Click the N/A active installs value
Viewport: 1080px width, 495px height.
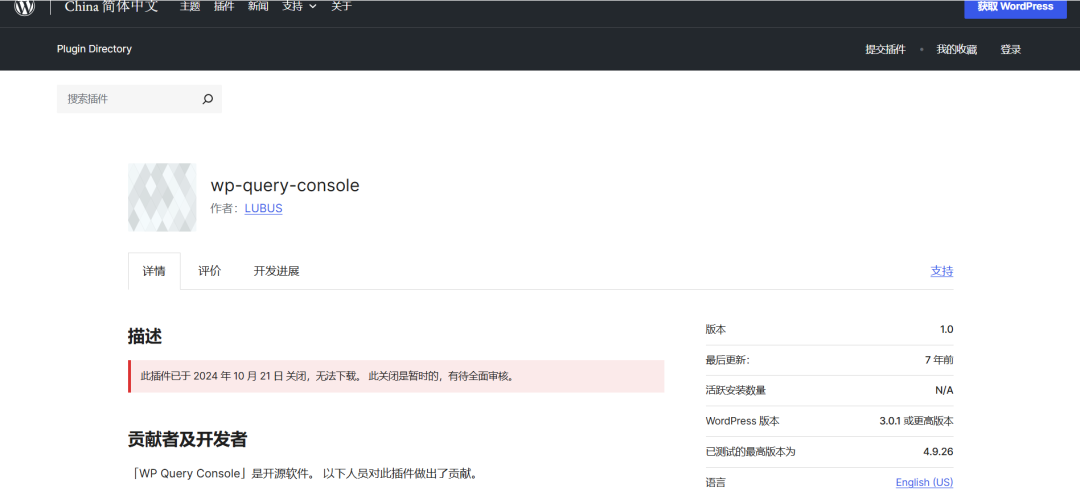click(944, 390)
